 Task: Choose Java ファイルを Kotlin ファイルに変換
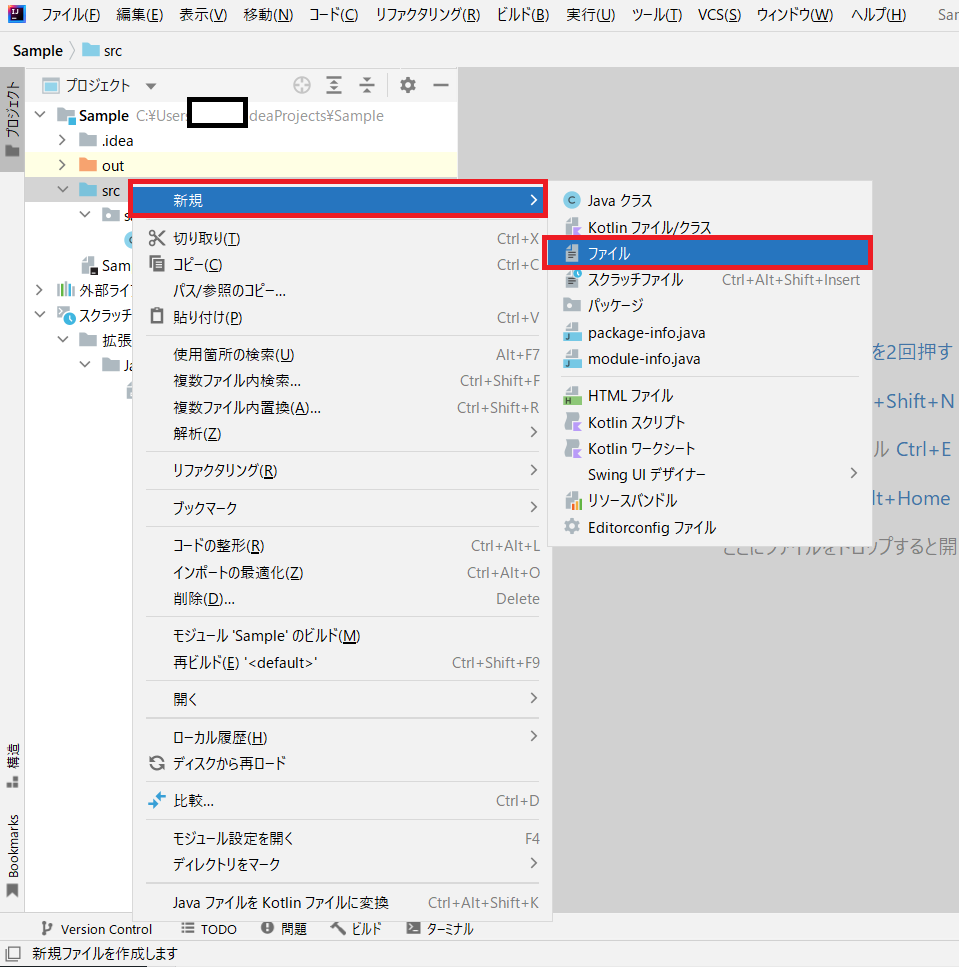pos(342,902)
